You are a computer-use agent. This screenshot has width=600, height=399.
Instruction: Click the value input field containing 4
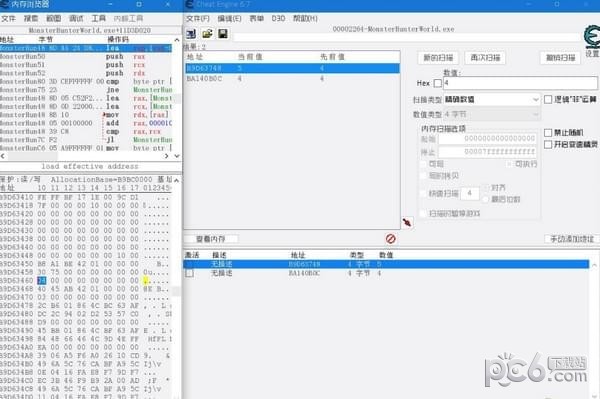520,83
